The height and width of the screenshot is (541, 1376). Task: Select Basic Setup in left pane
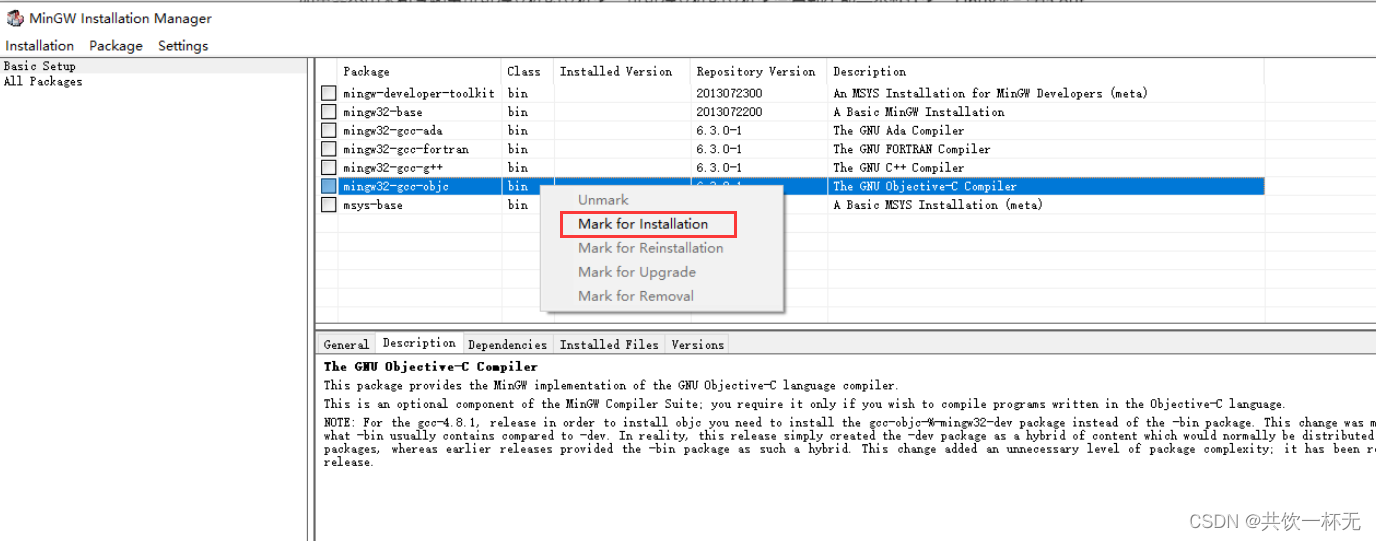click(x=40, y=66)
